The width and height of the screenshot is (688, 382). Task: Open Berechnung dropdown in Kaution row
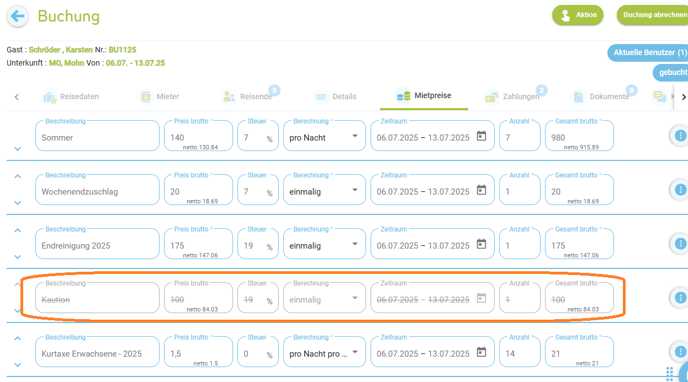[x=324, y=298]
